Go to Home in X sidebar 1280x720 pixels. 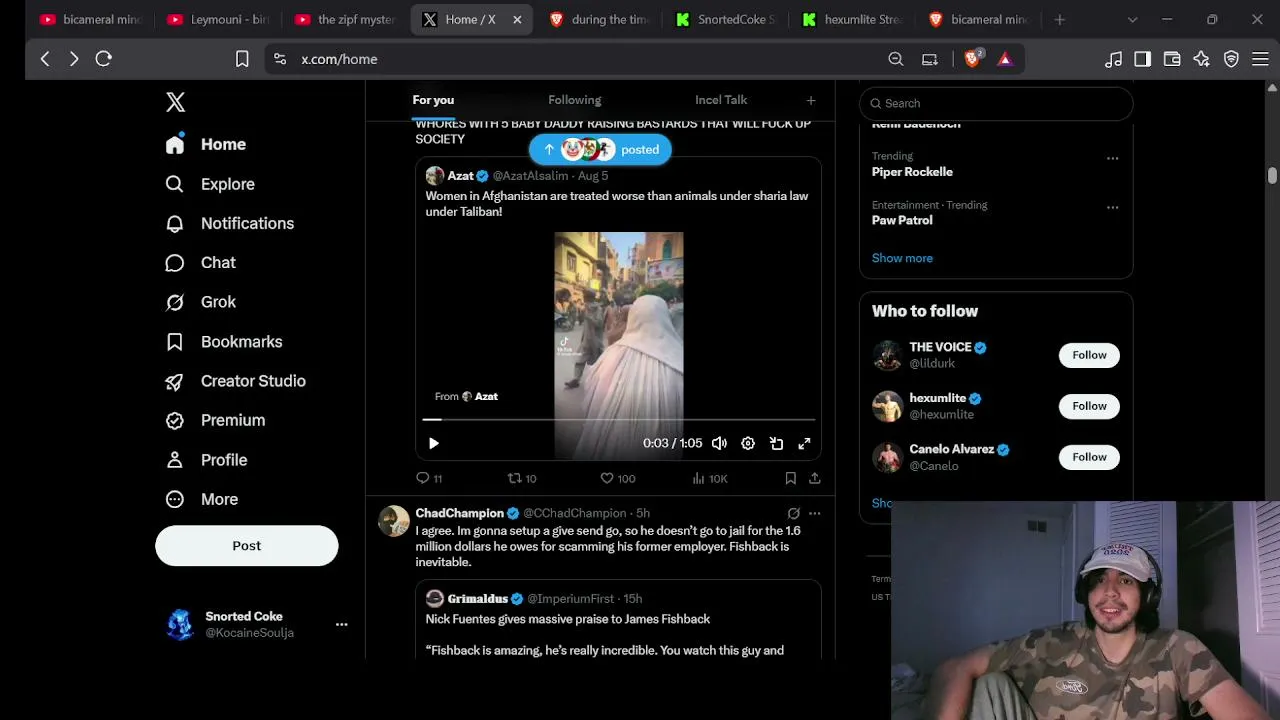pyautogui.click(x=206, y=144)
